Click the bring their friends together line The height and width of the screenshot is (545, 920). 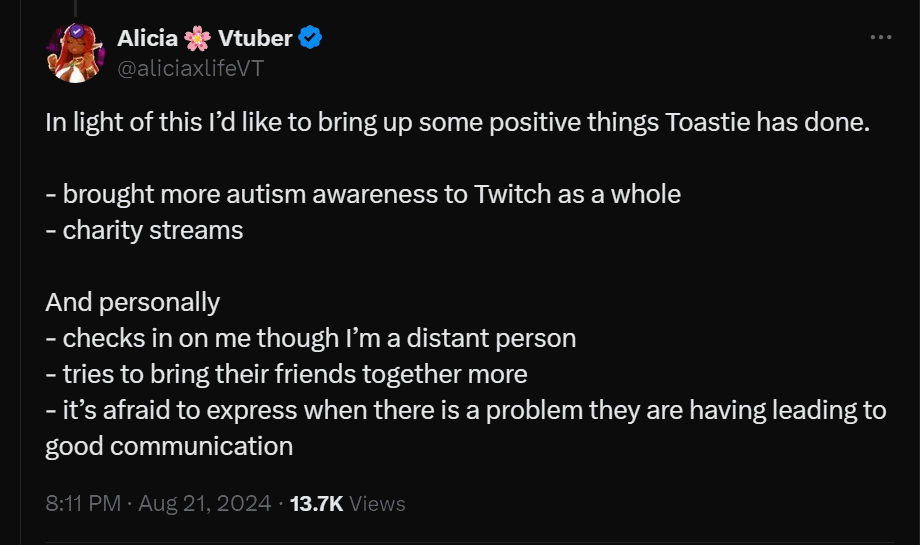(286, 374)
